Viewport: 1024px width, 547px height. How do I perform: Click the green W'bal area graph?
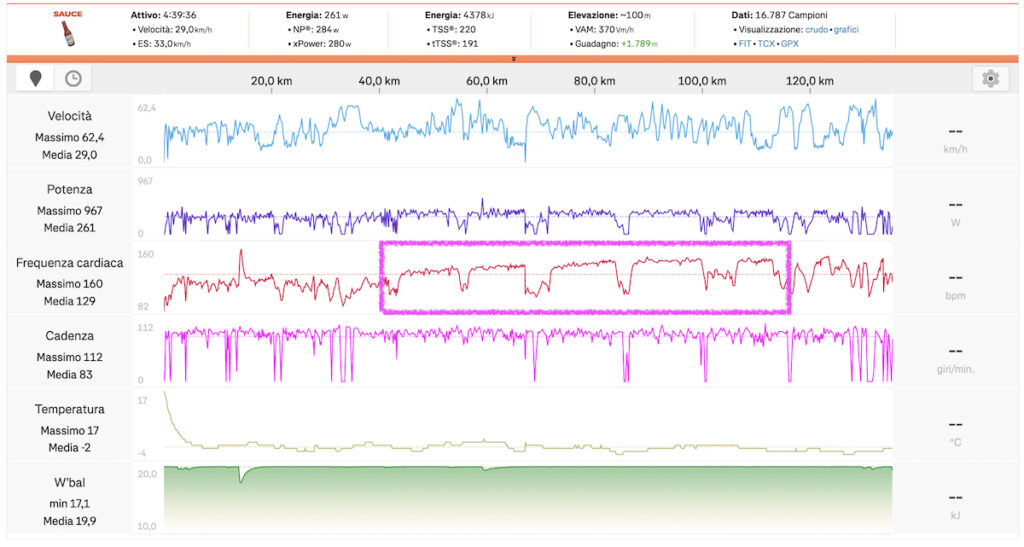coord(528,500)
